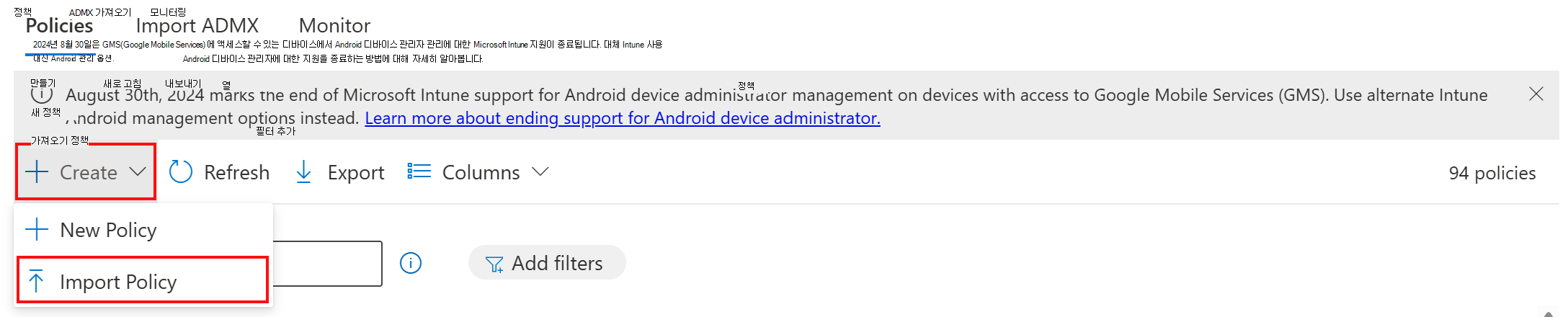Expand the Columns dropdown chevron
The height and width of the screenshot is (317, 1568).
540,171
